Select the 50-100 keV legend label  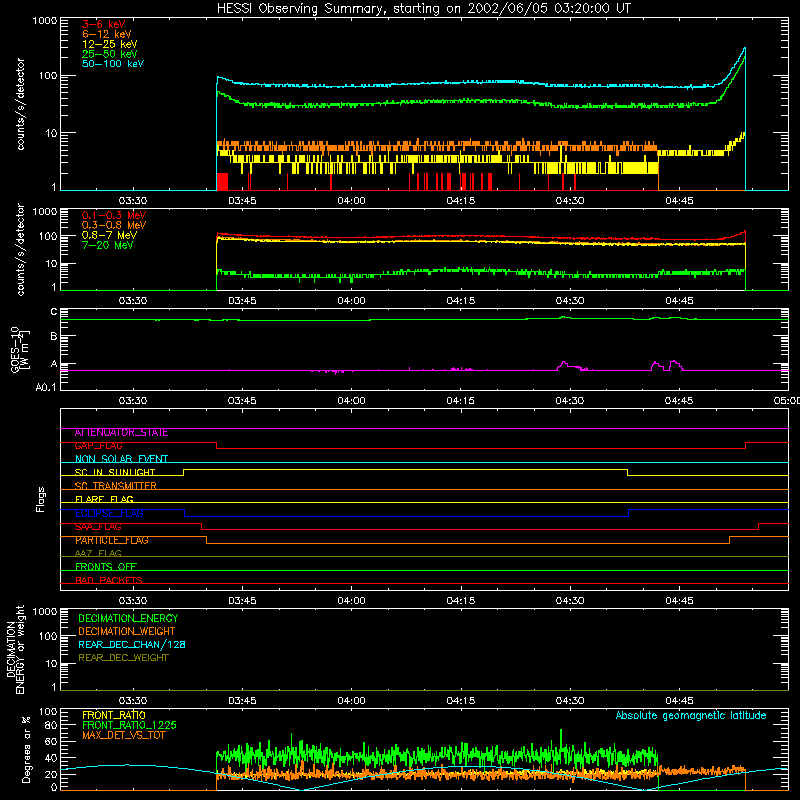113,64
